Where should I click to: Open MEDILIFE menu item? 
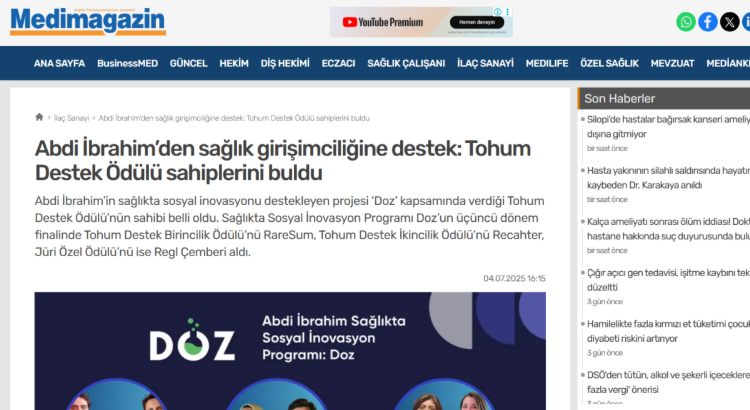(547, 64)
